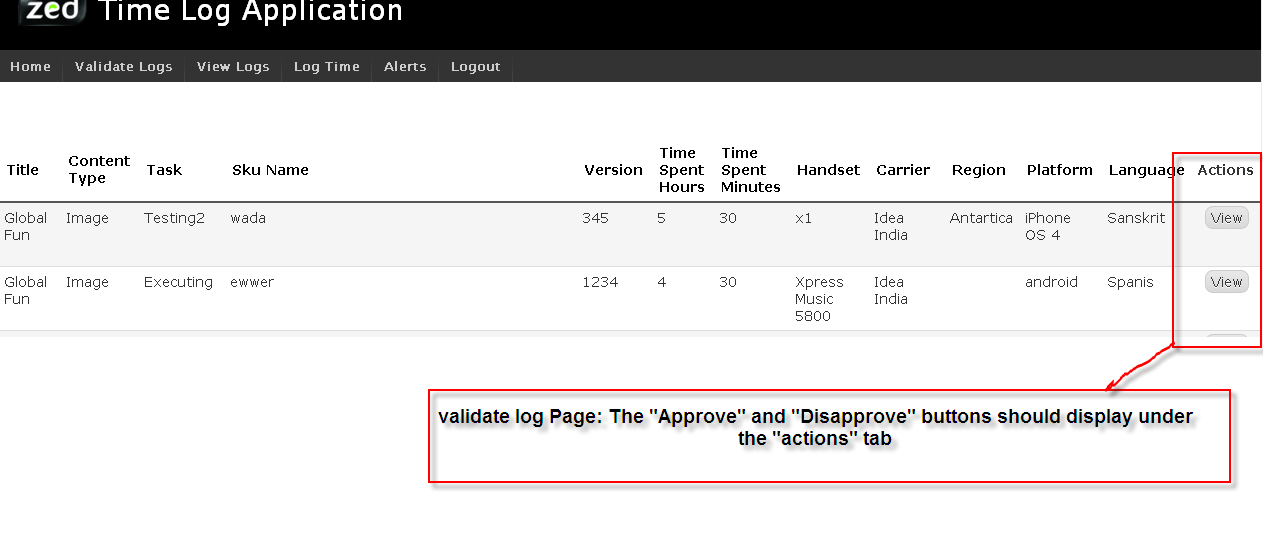Click the Idea India carrier in Testing2 row
The image size is (1263, 542).
[891, 226]
